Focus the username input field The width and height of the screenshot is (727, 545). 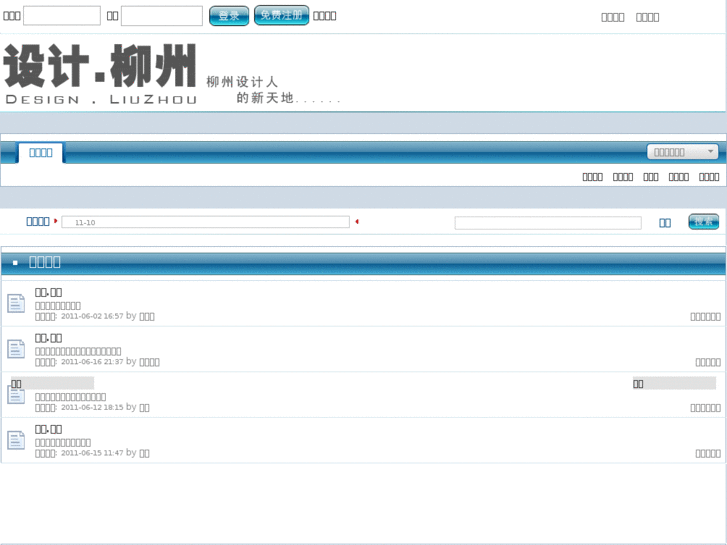[x=62, y=16]
